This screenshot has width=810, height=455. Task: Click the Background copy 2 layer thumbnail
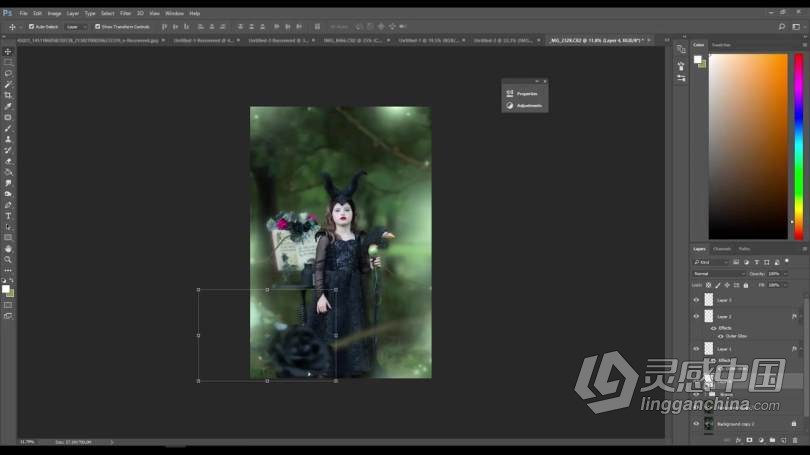(709, 424)
